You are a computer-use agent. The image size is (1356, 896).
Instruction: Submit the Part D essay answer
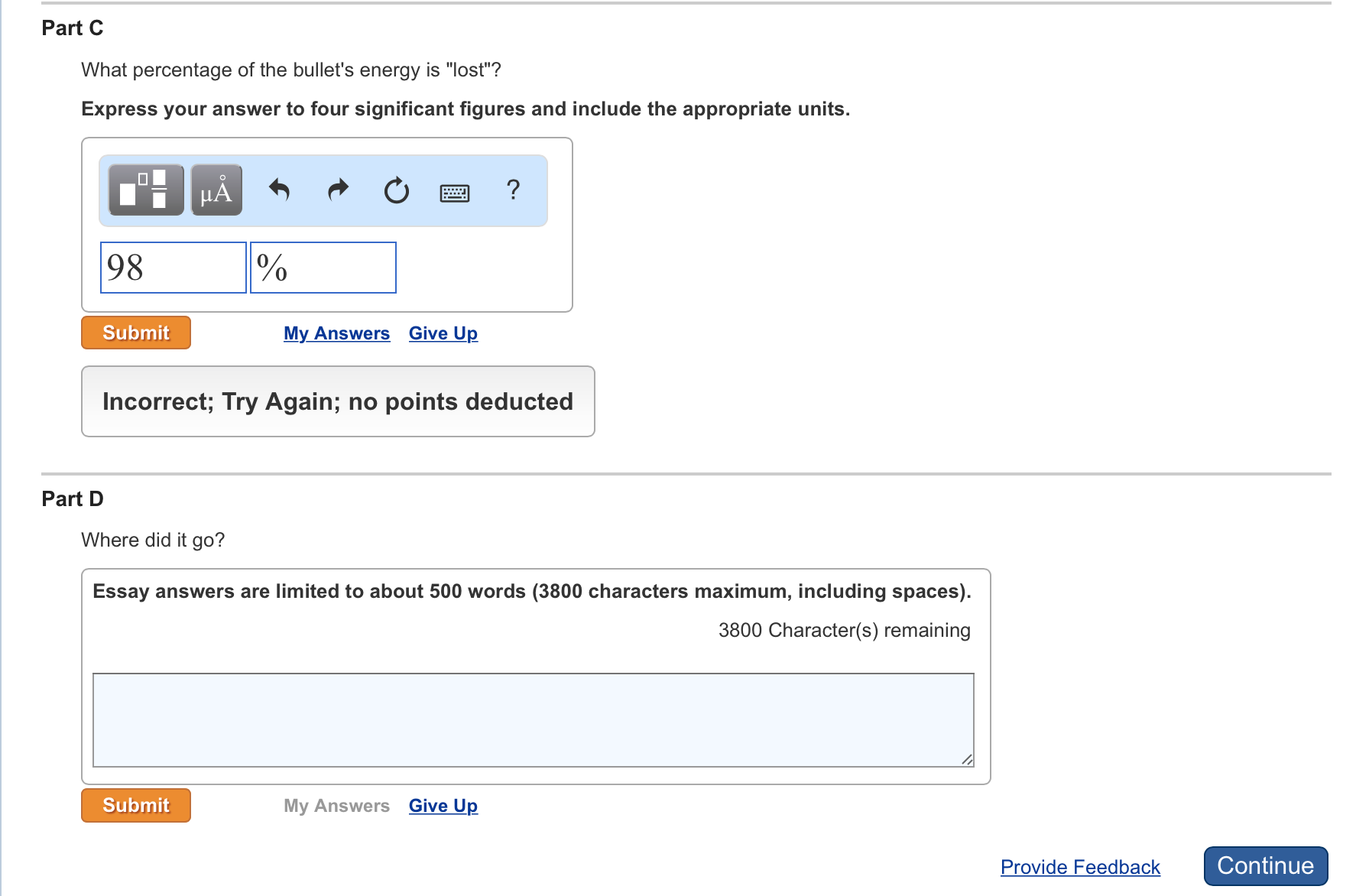pos(136,805)
